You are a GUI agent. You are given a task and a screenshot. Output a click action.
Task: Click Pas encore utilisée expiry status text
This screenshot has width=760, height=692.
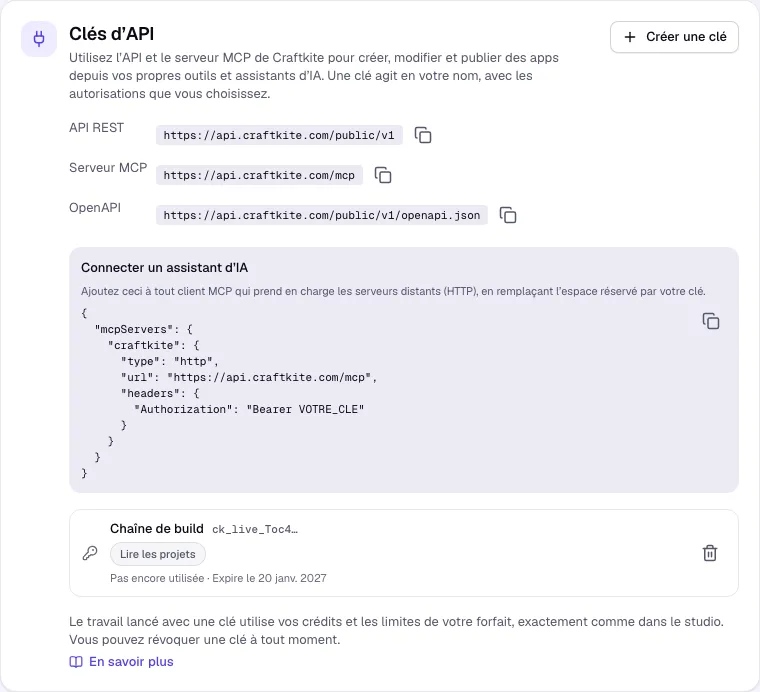(218, 578)
